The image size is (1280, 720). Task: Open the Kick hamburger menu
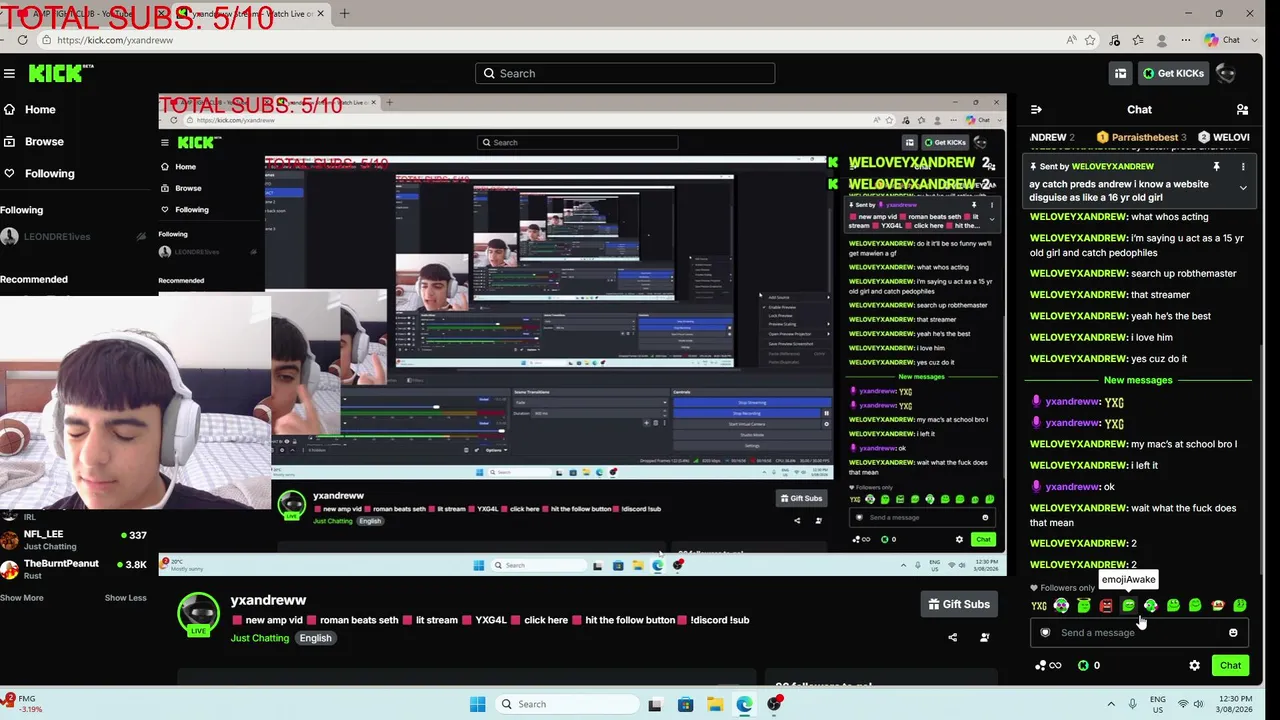(9, 73)
